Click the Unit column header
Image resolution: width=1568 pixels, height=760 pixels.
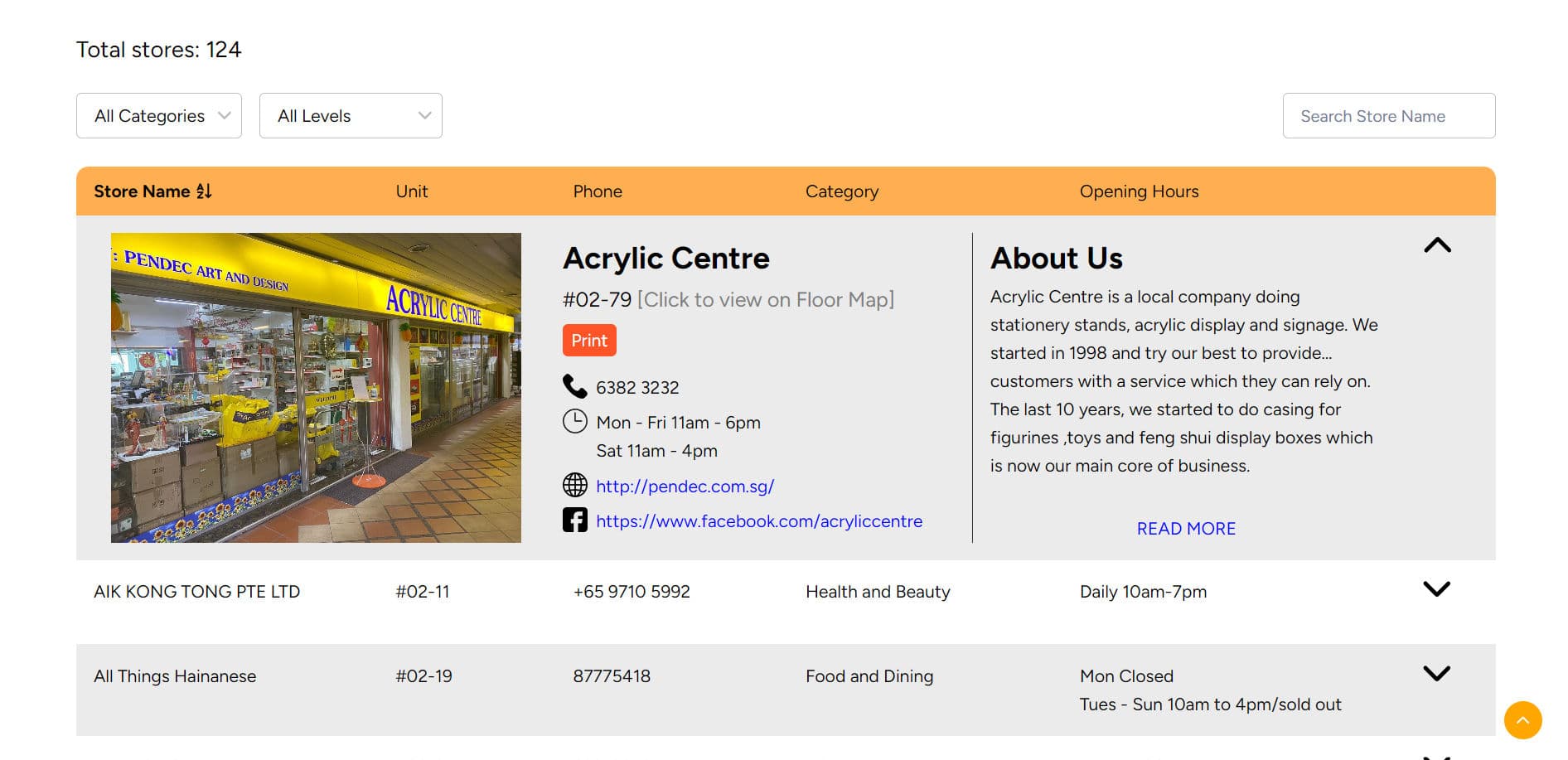412,191
